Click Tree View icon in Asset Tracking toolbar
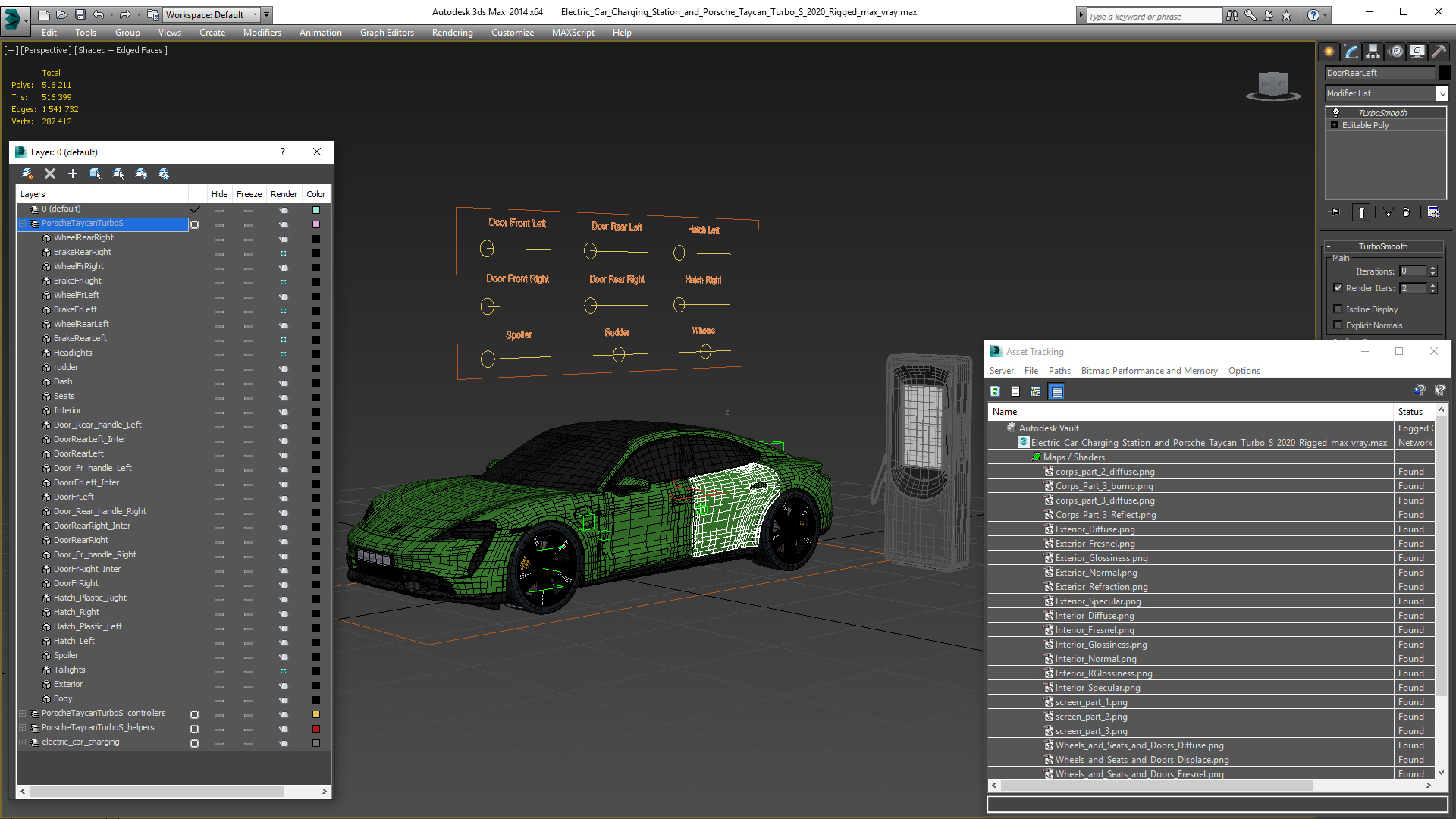 [1036, 391]
